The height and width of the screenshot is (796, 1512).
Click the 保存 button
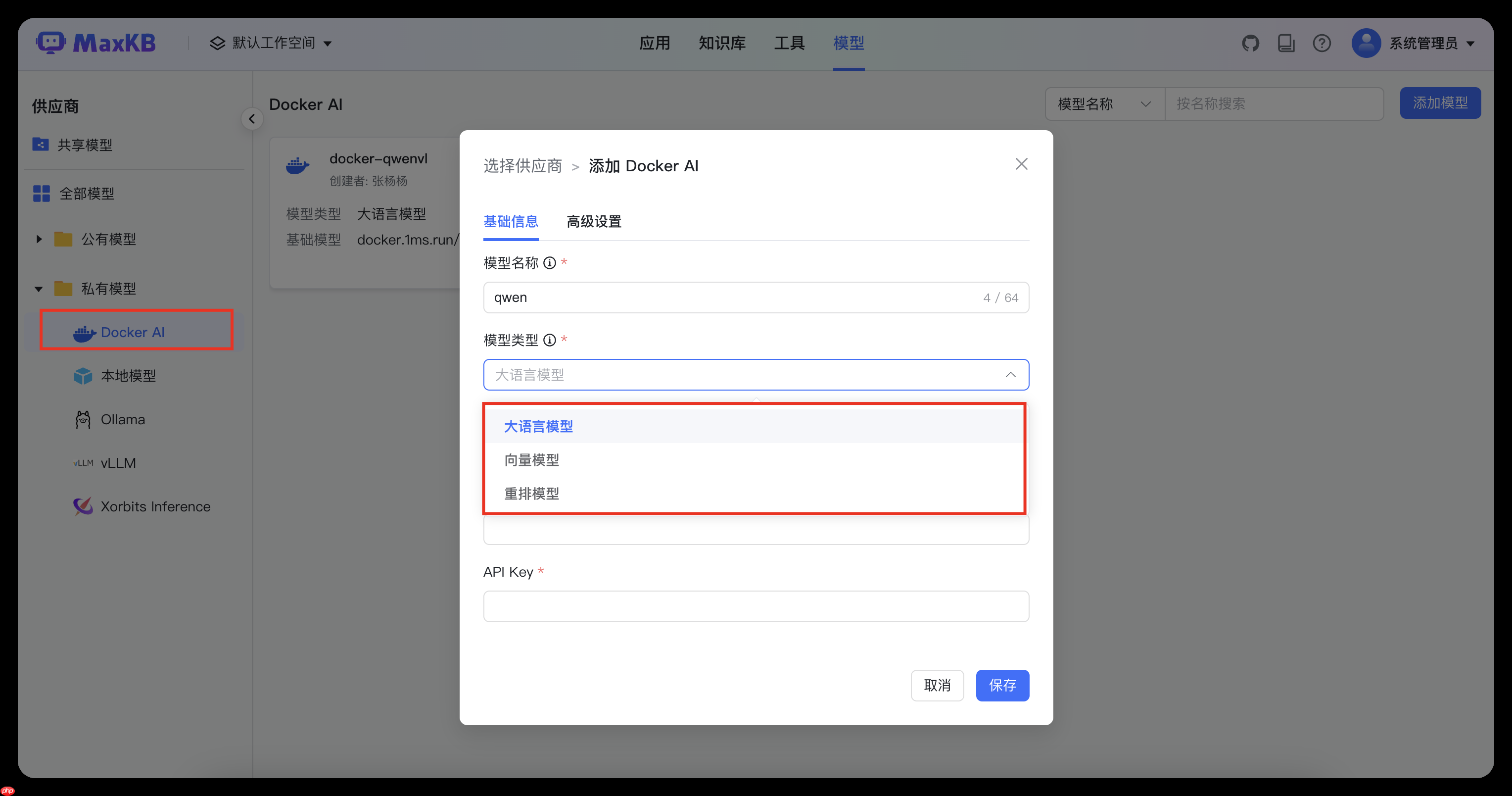pyautogui.click(x=1002, y=685)
